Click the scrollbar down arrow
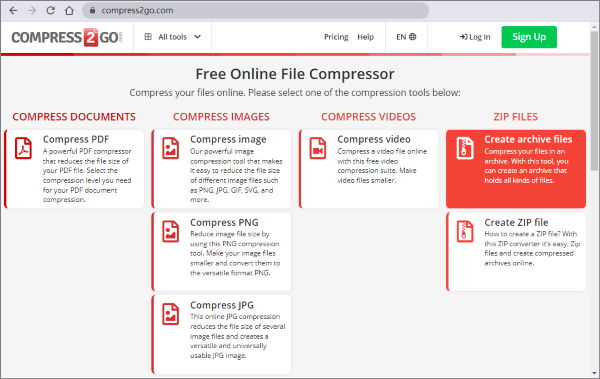 pyautogui.click(x=594, y=373)
